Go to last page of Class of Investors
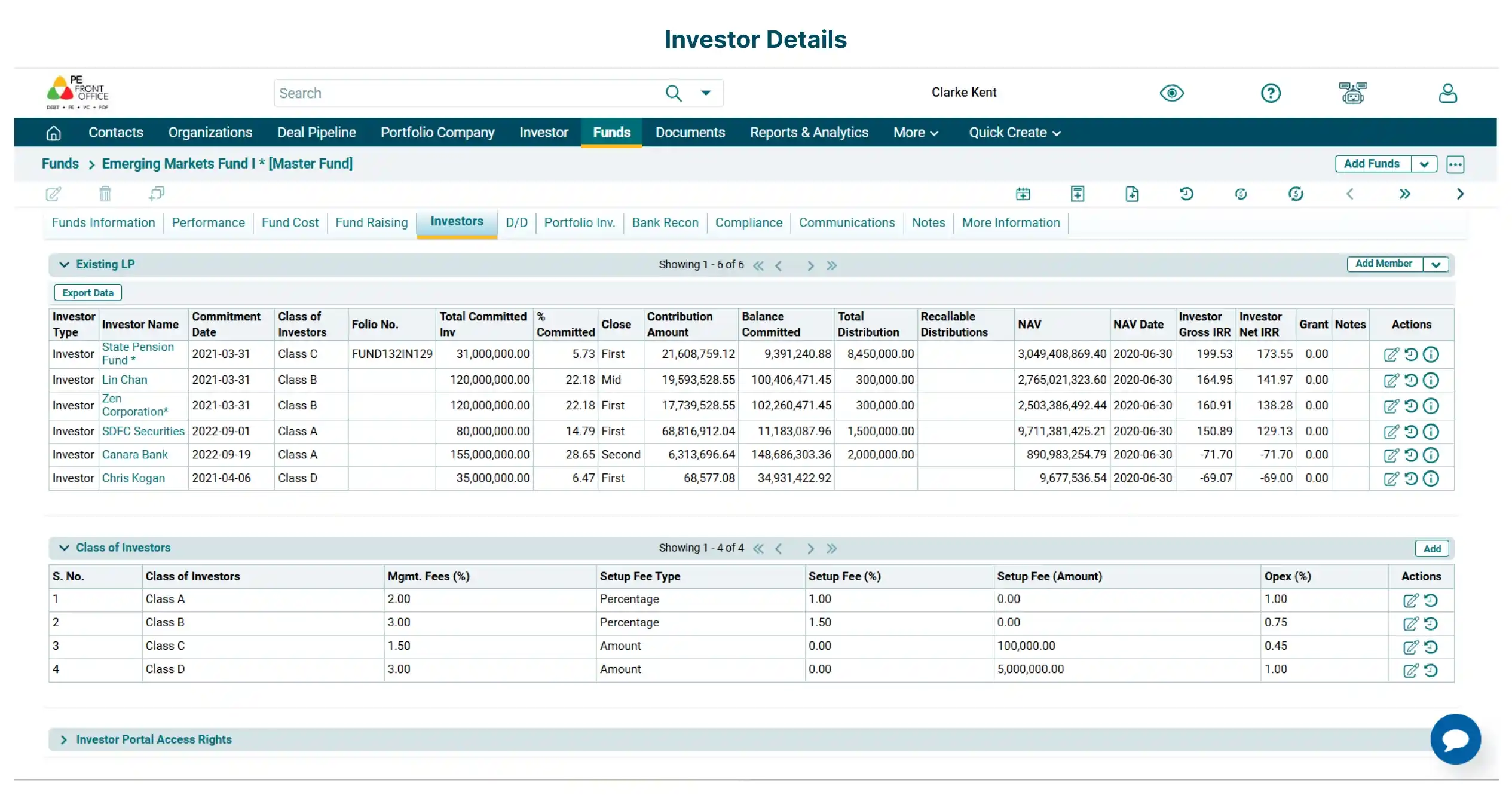The width and height of the screenshot is (1512, 795). point(831,549)
